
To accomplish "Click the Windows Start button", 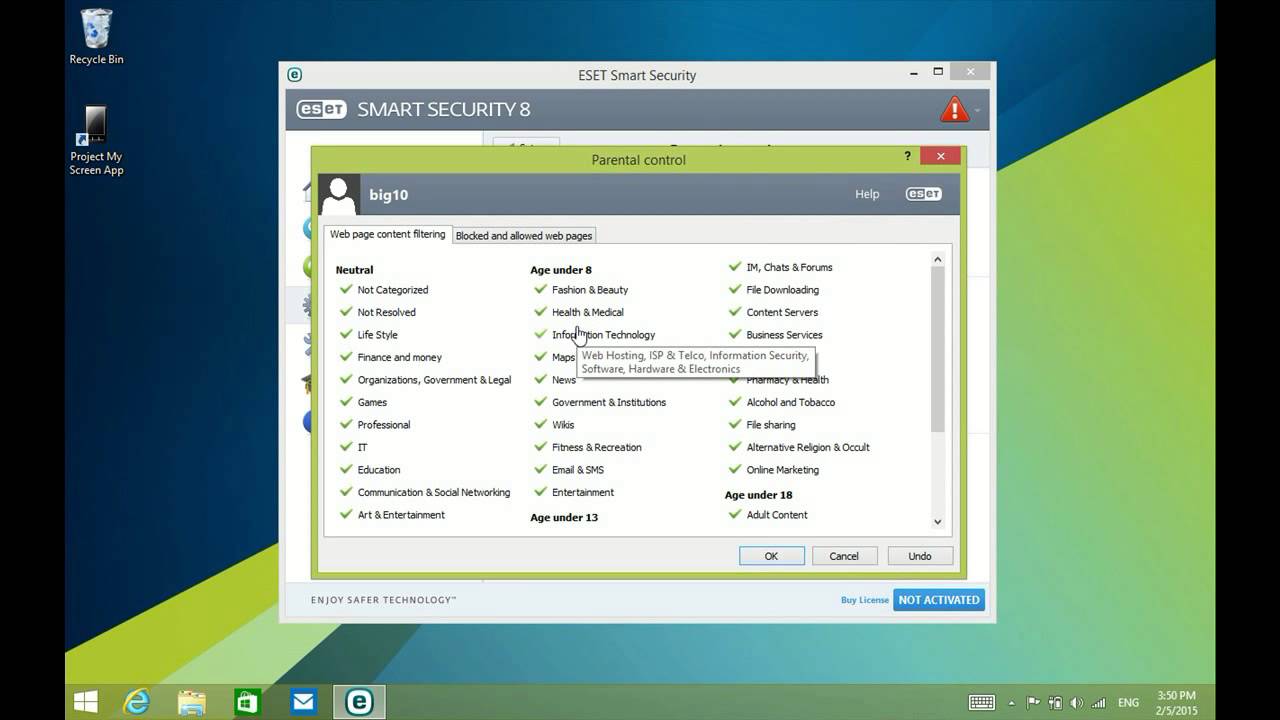I will (x=86, y=702).
